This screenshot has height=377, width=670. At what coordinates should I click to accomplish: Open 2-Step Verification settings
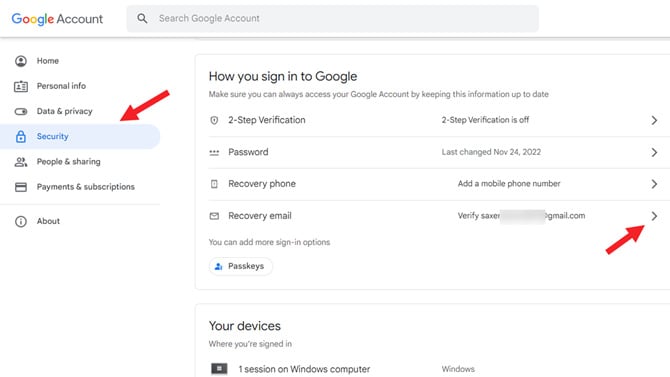point(267,120)
